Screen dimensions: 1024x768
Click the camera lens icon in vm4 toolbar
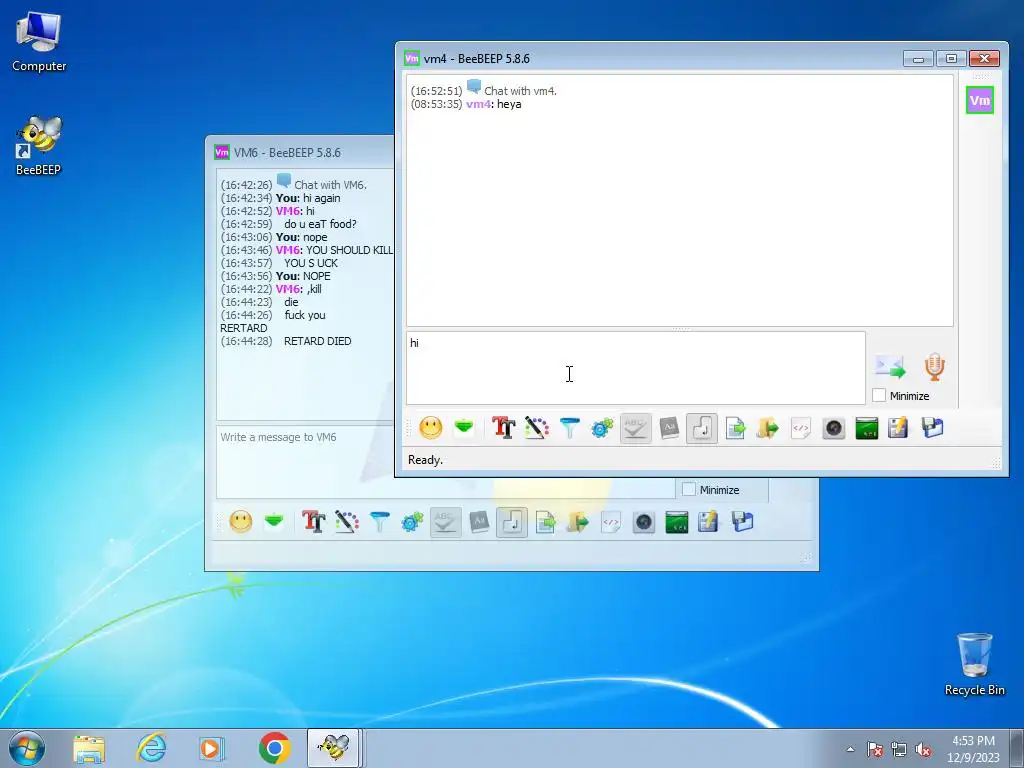(834, 428)
